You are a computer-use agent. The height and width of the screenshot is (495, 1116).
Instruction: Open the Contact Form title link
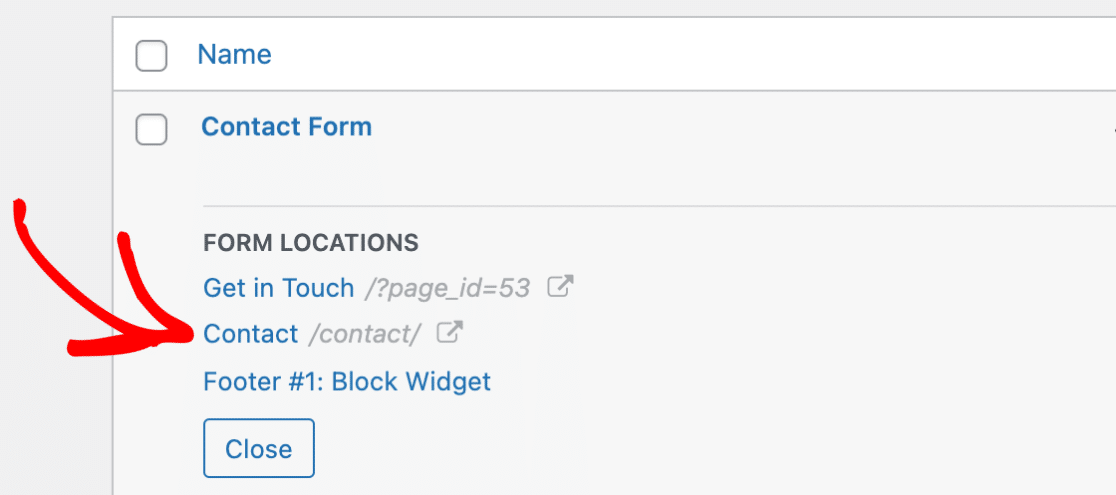point(287,127)
